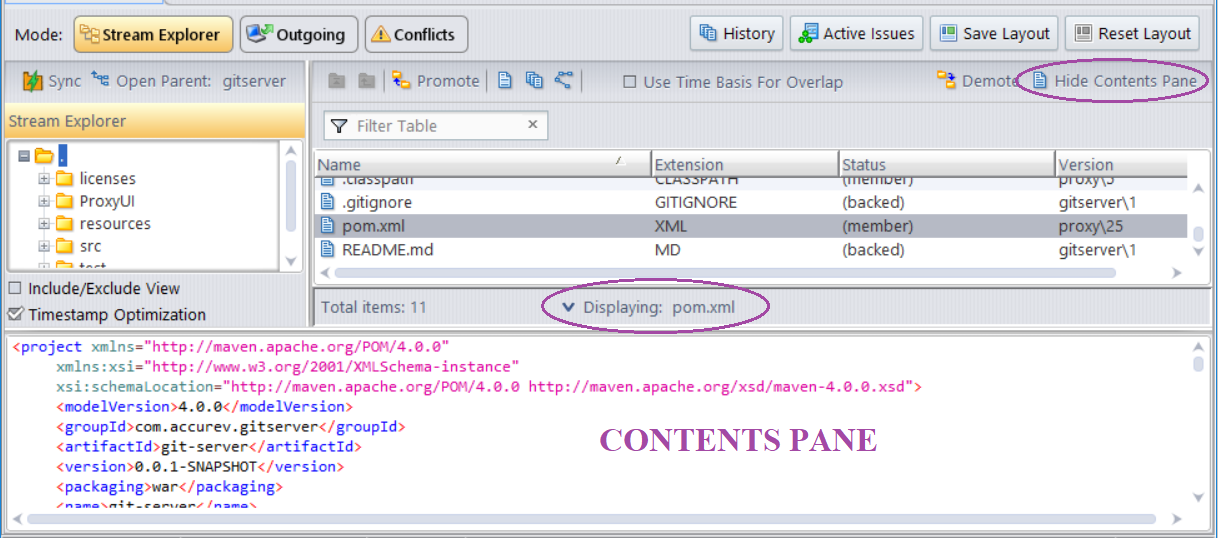
Task: Click the Promote toolbar button
Action: pyautogui.click(x=436, y=81)
